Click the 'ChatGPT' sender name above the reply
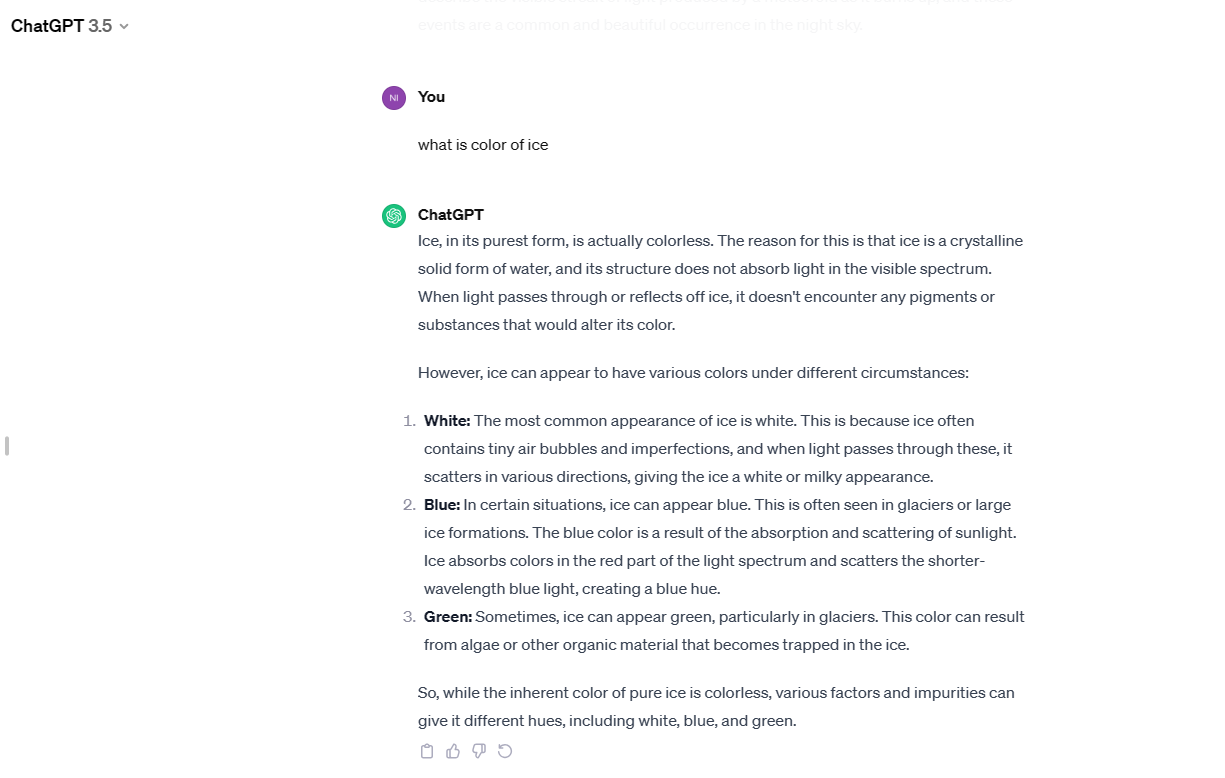 (450, 215)
